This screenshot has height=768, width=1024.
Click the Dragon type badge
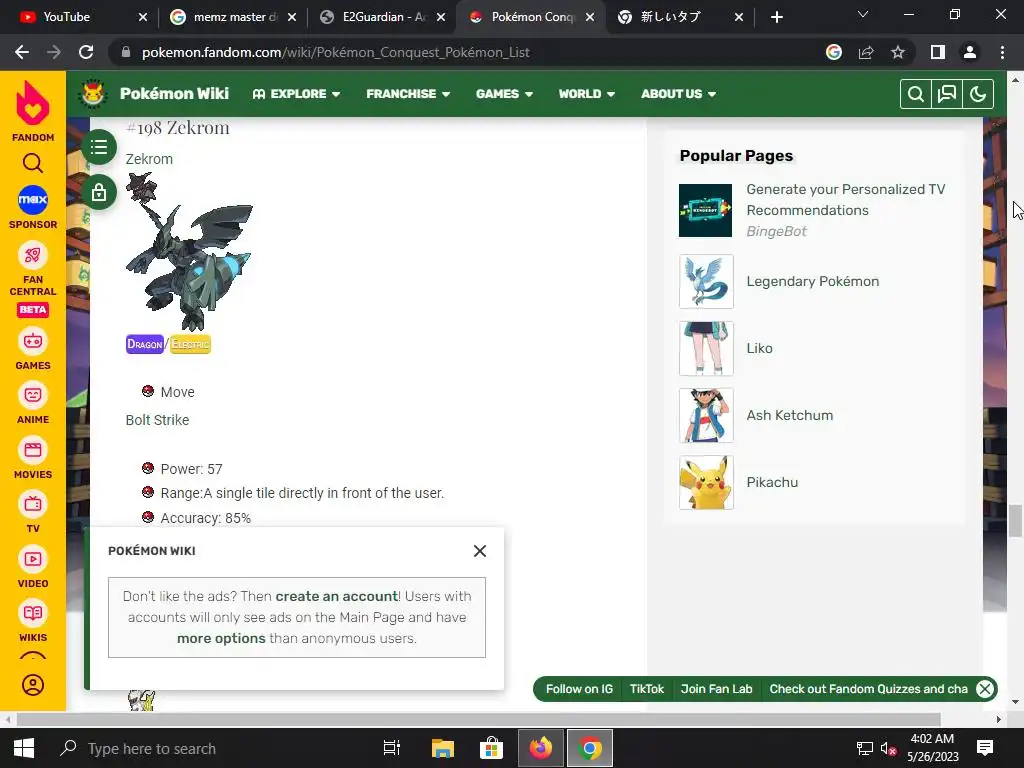tap(145, 344)
